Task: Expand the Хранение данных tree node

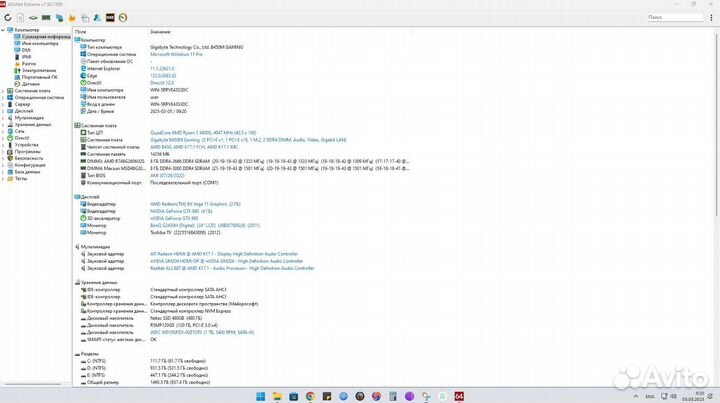Action: [x=3, y=124]
